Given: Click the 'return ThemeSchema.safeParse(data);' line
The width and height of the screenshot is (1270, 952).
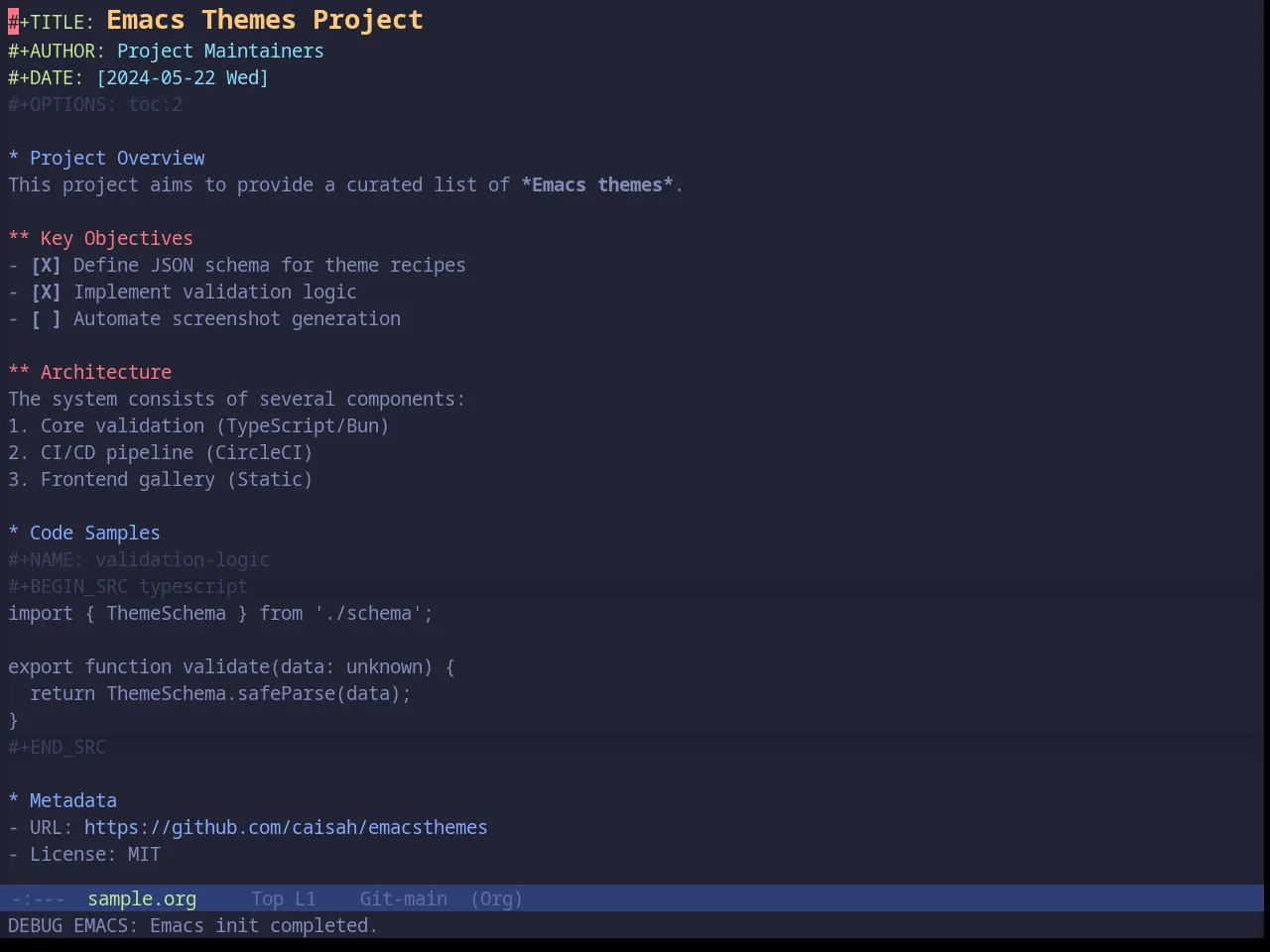Looking at the screenshot, I should point(220,693).
